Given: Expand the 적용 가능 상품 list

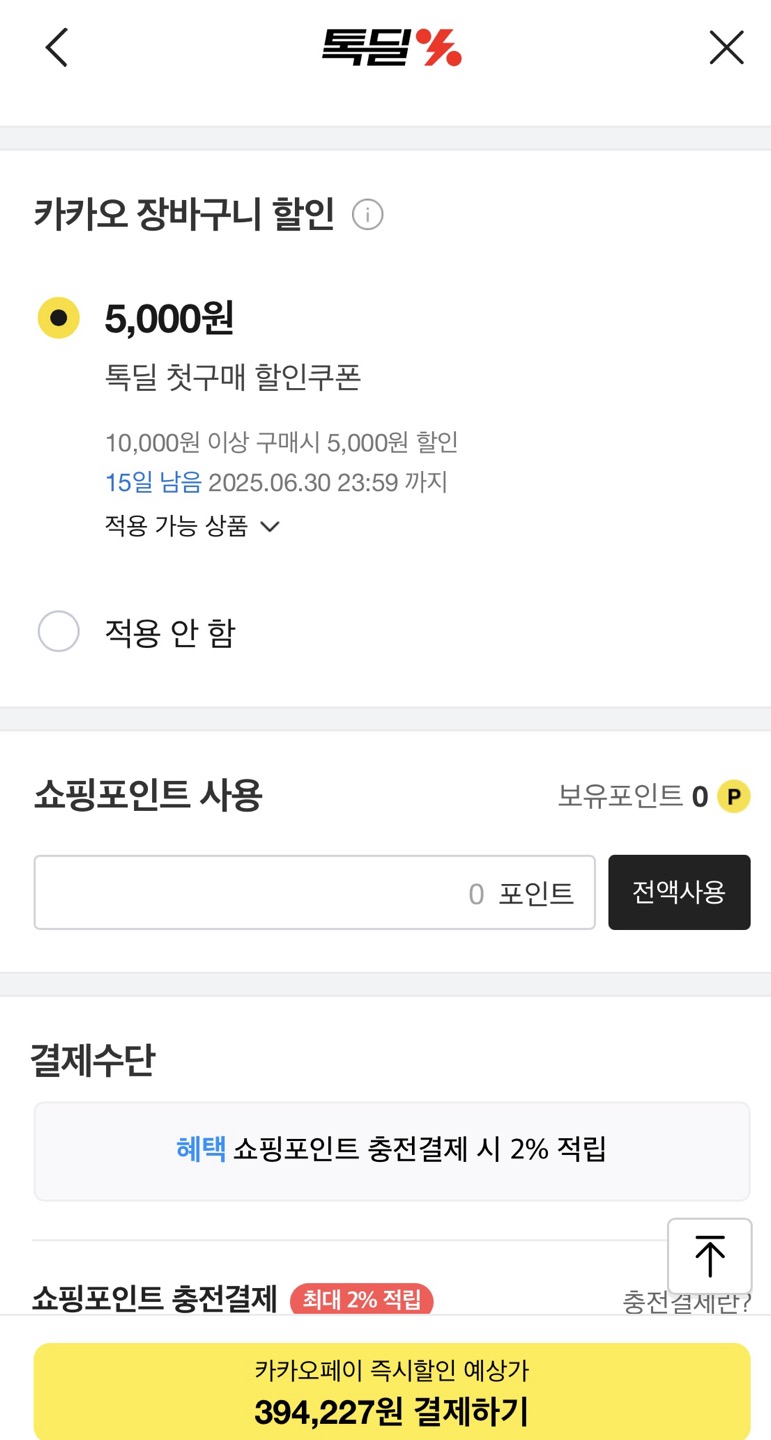Looking at the screenshot, I should pos(176,526).
